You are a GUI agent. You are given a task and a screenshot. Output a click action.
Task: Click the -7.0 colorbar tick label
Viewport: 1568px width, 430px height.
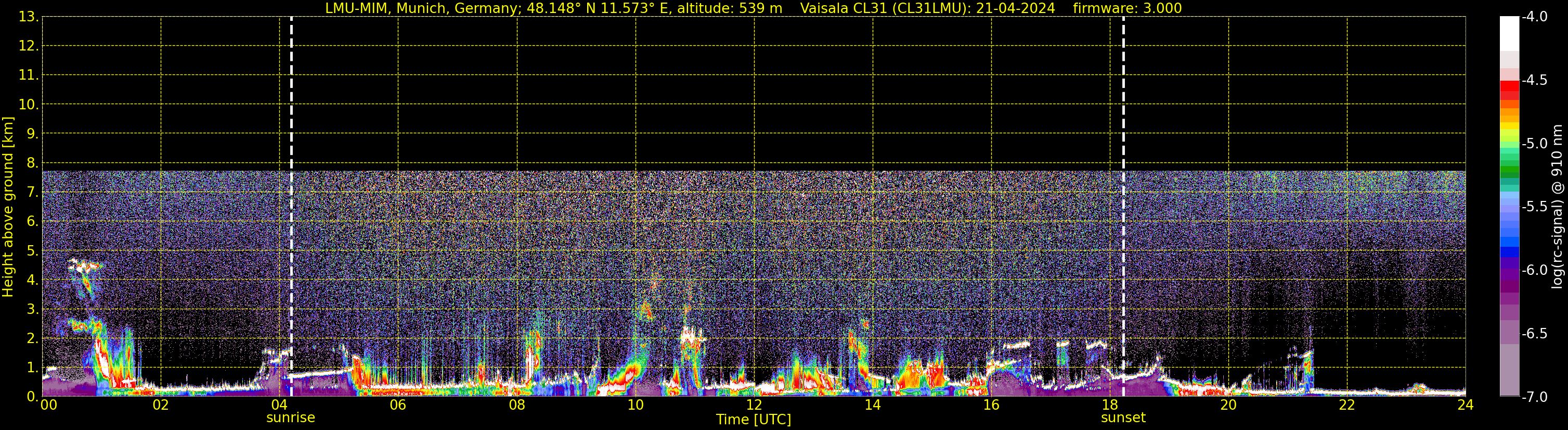[1534, 397]
